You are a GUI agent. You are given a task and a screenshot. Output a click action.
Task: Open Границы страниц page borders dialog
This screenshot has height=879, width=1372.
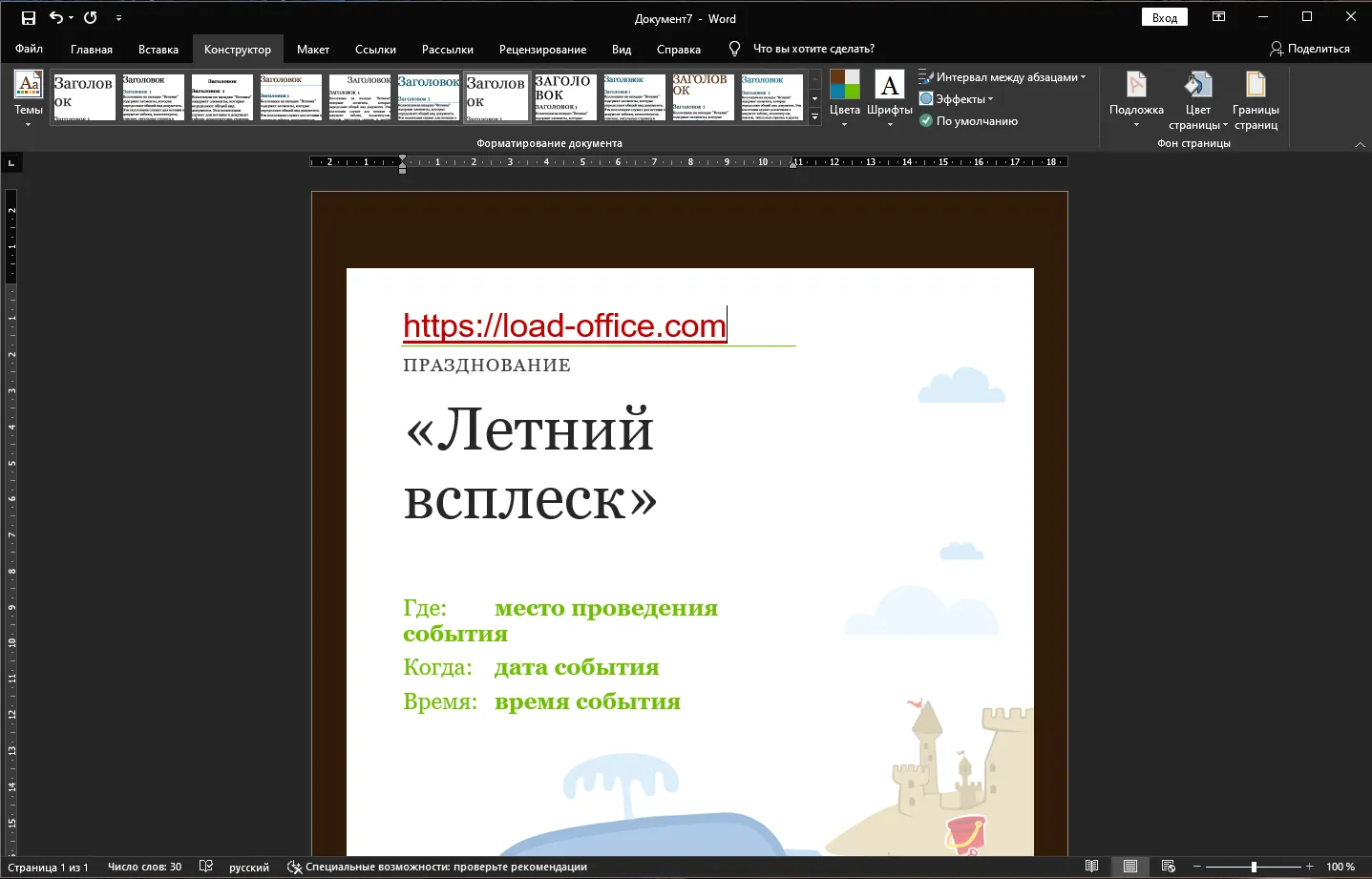click(x=1256, y=99)
